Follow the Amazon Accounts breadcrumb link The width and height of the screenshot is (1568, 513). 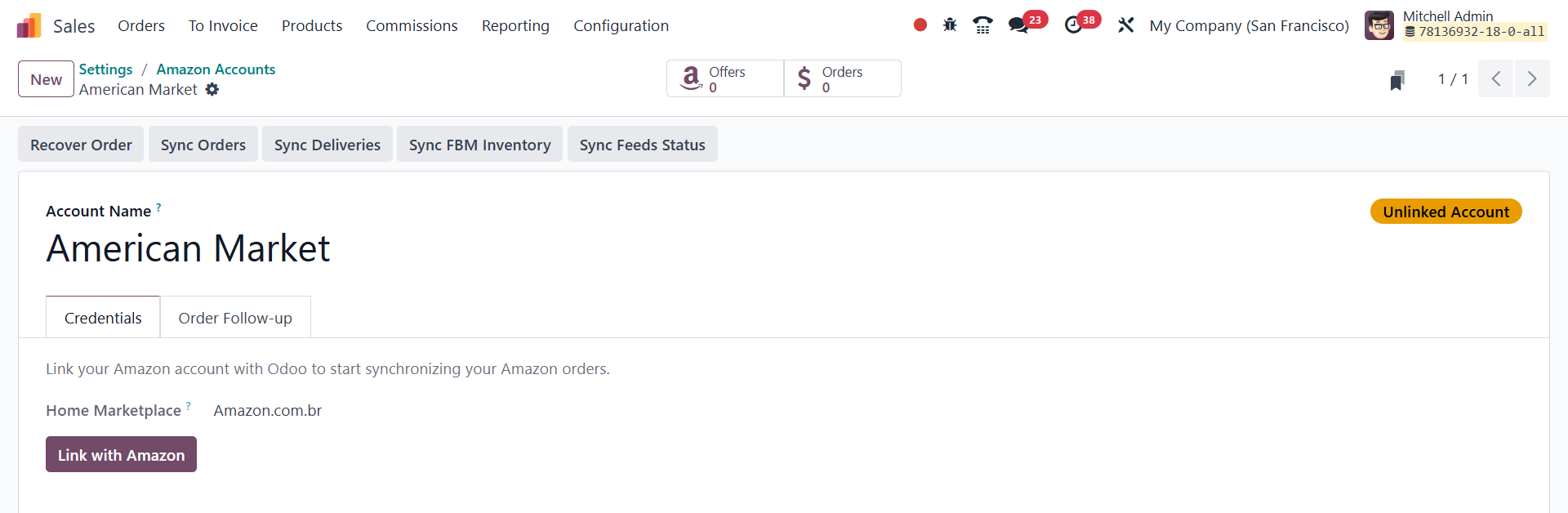pyautogui.click(x=216, y=69)
